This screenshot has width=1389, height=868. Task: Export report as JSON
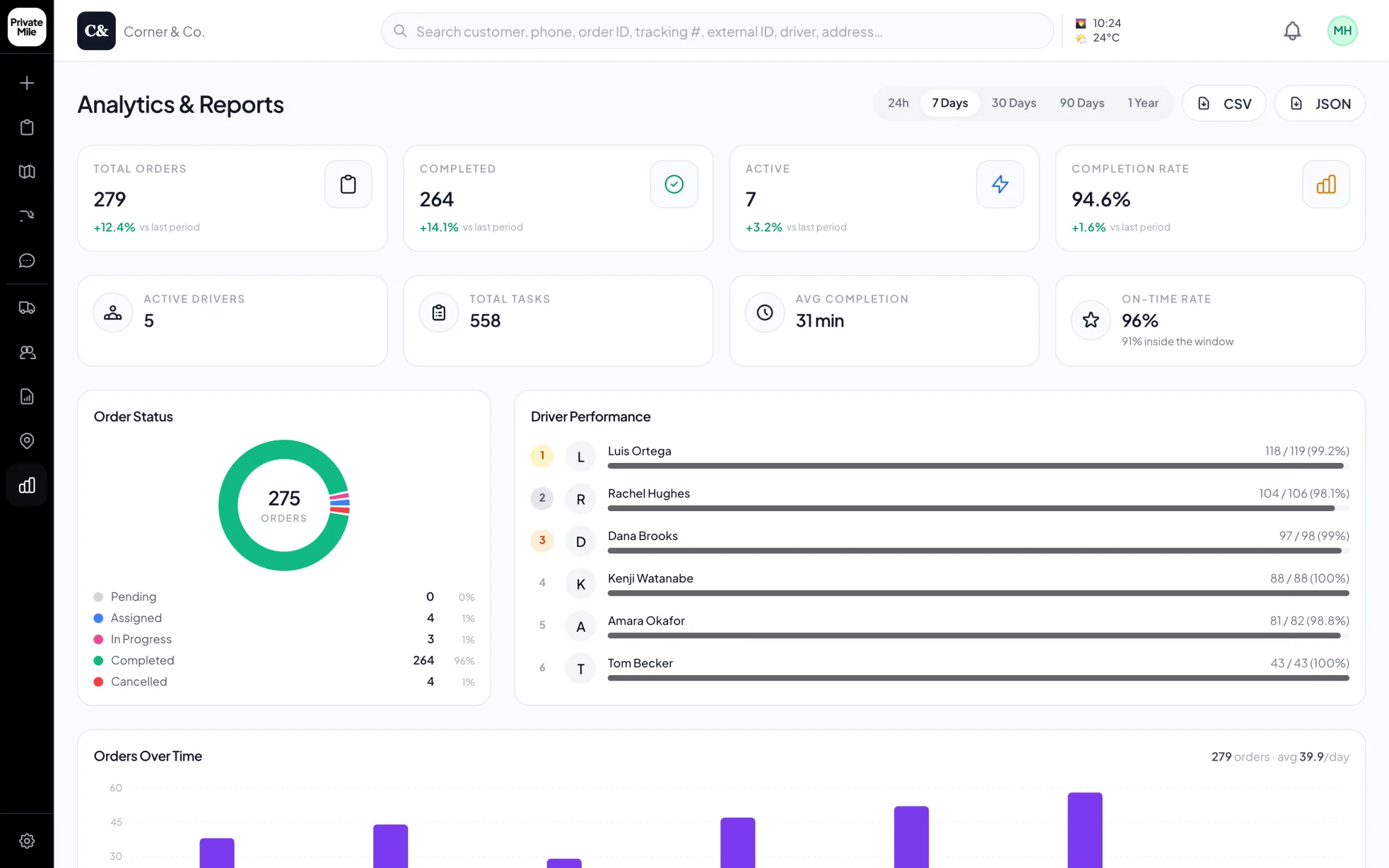(x=1320, y=104)
